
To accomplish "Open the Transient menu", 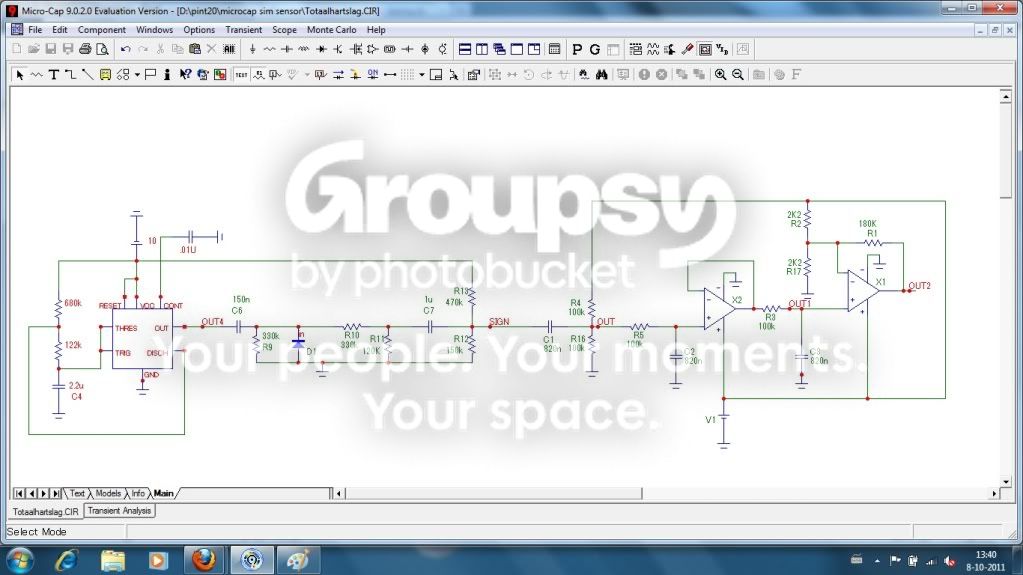I will [243, 29].
